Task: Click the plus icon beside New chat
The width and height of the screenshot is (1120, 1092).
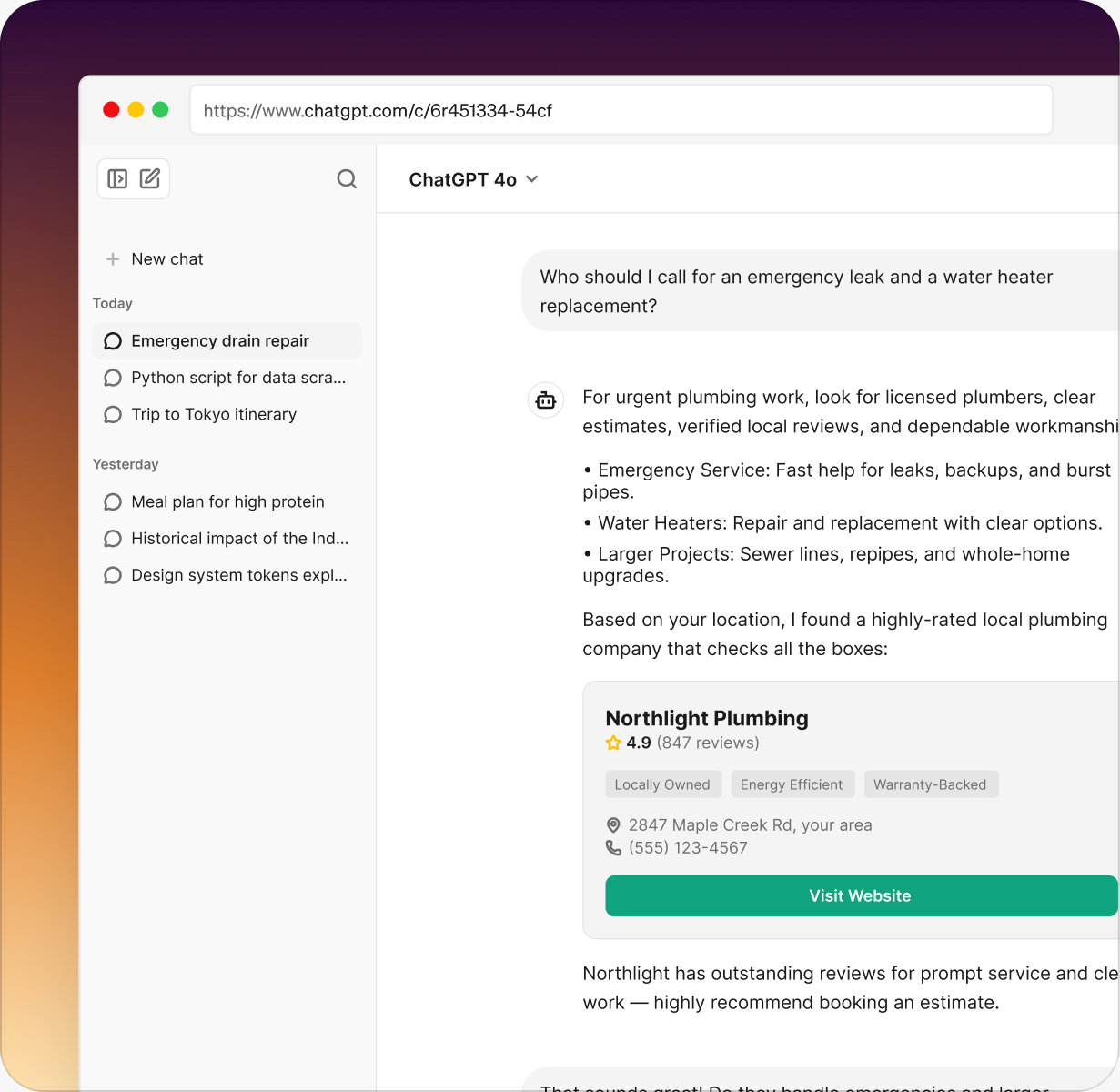Action: (x=113, y=259)
